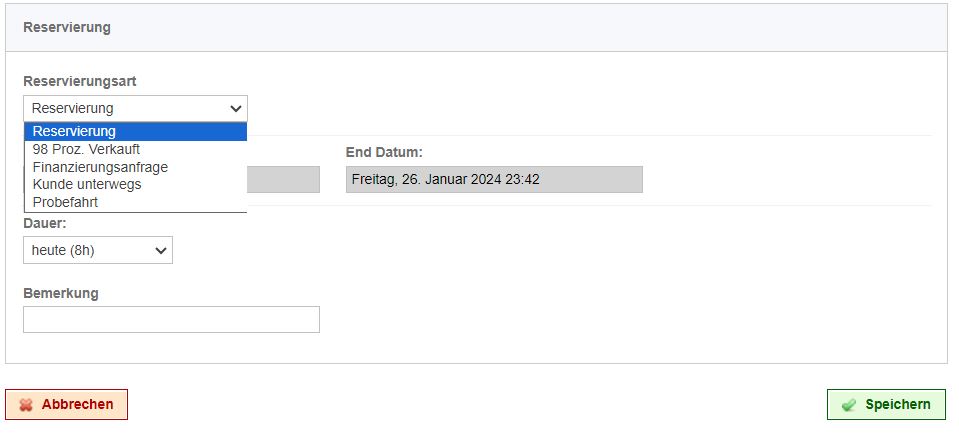
Task: Click the Abbrechen button
Action: [66, 405]
